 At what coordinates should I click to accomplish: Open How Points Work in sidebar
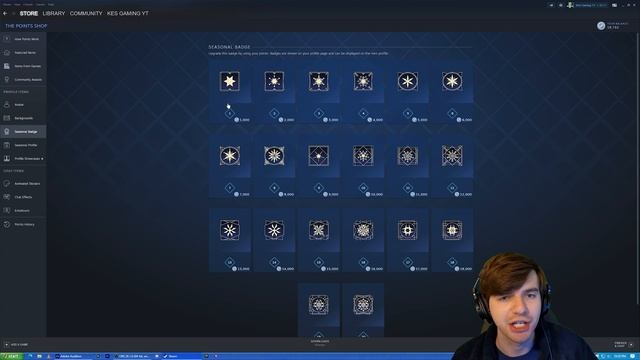23,39
